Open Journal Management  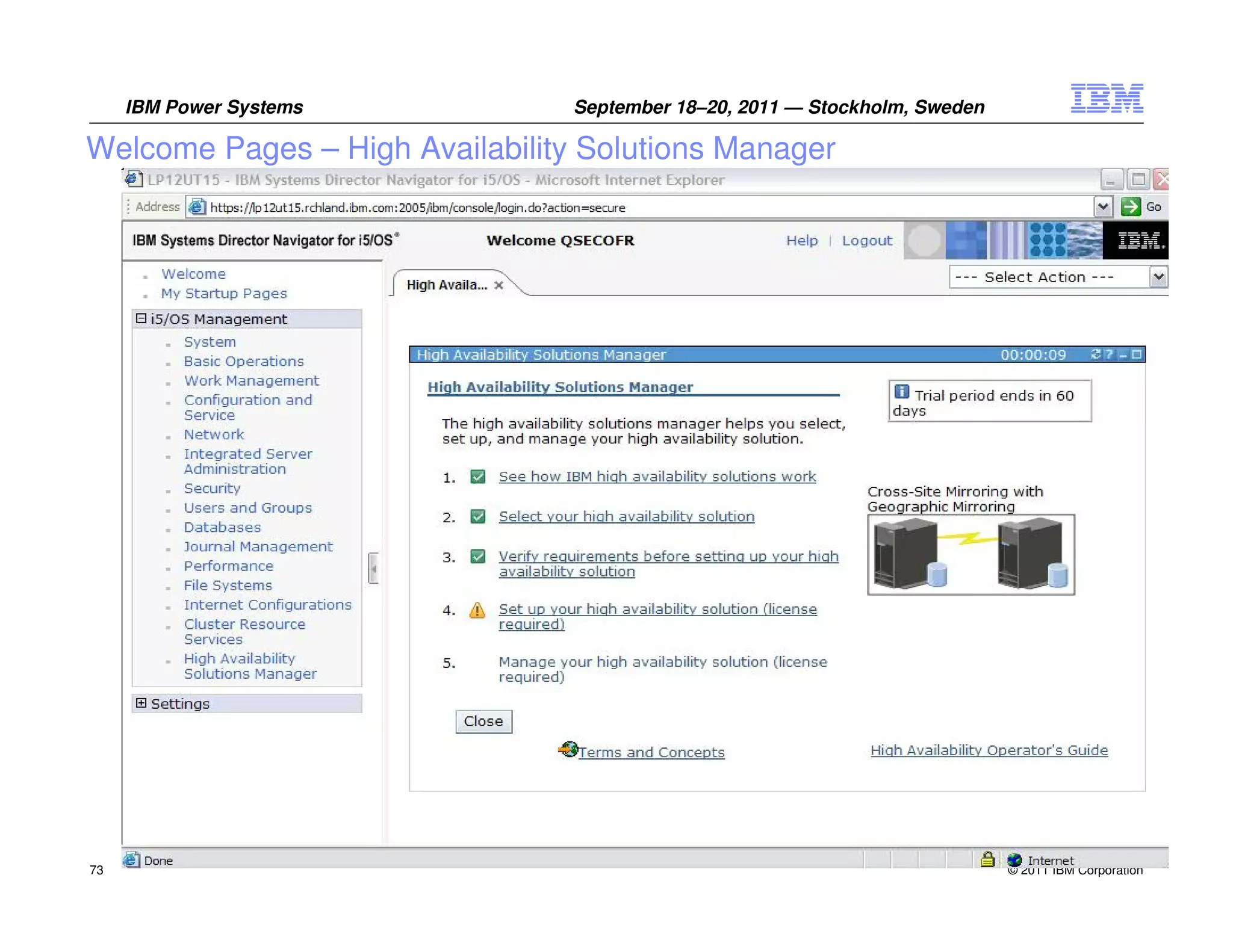point(258,546)
